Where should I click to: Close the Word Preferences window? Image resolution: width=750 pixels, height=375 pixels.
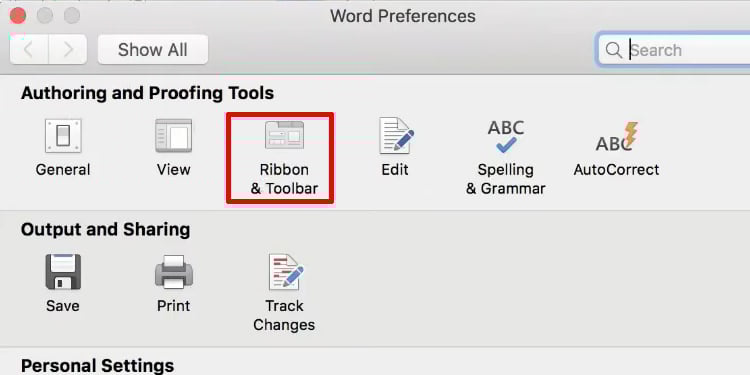point(18,16)
